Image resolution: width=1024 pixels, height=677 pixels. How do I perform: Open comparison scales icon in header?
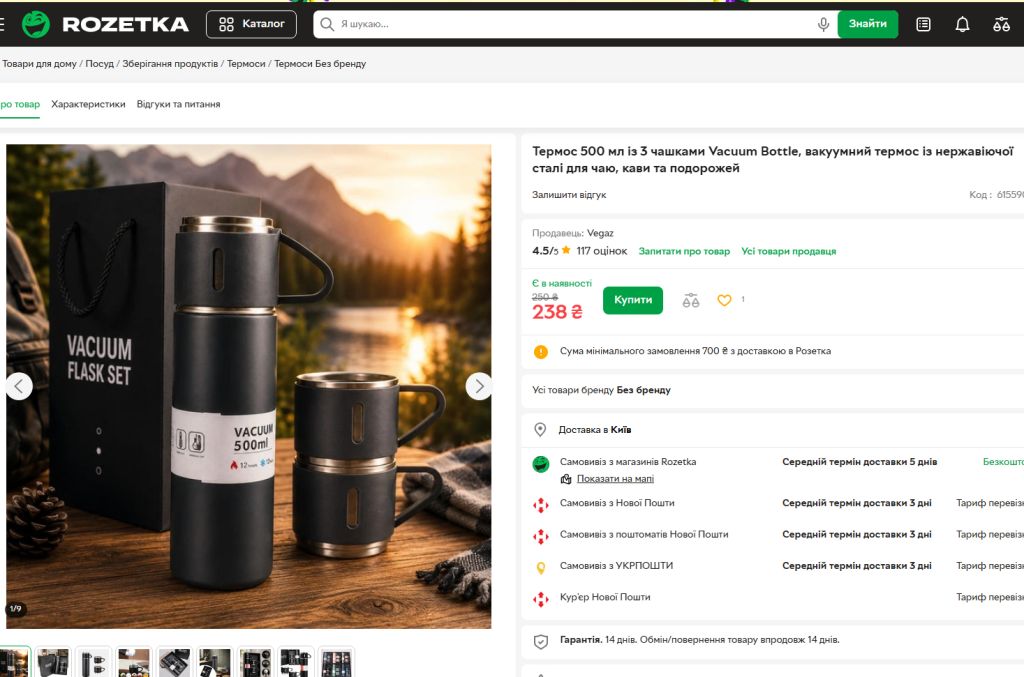coord(1002,24)
